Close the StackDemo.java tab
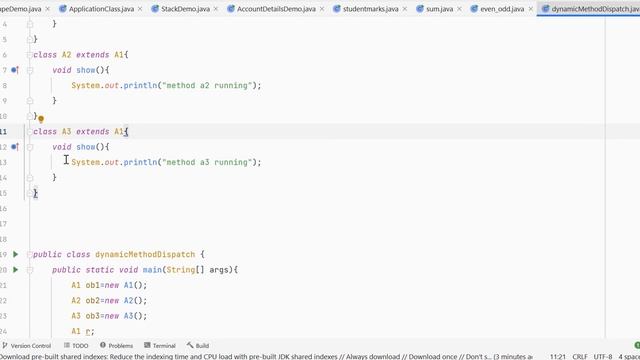 [x=216, y=9]
